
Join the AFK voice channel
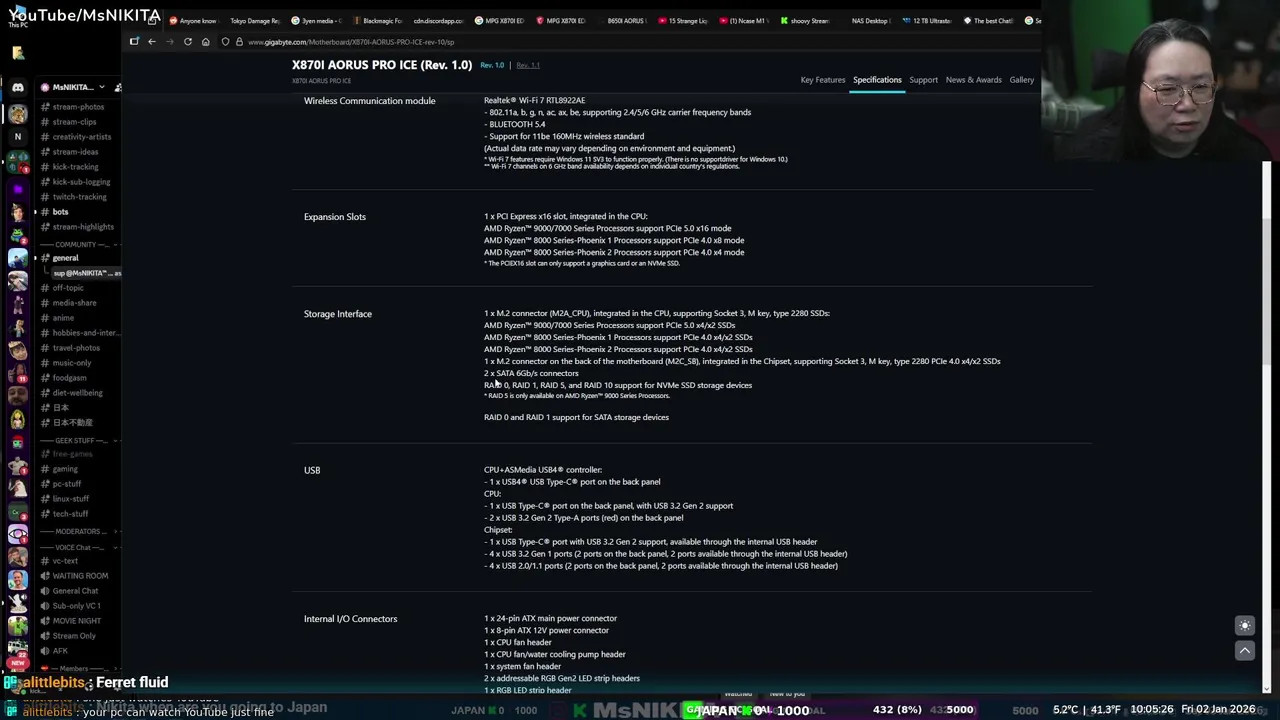(59, 650)
